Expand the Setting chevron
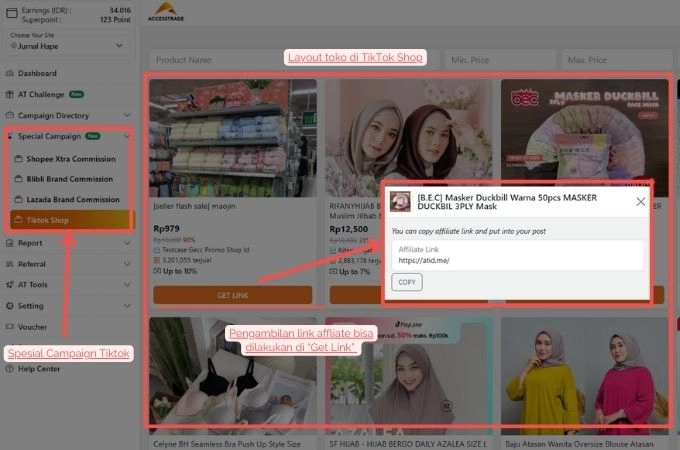This screenshot has width=680, height=450. pos(127,306)
